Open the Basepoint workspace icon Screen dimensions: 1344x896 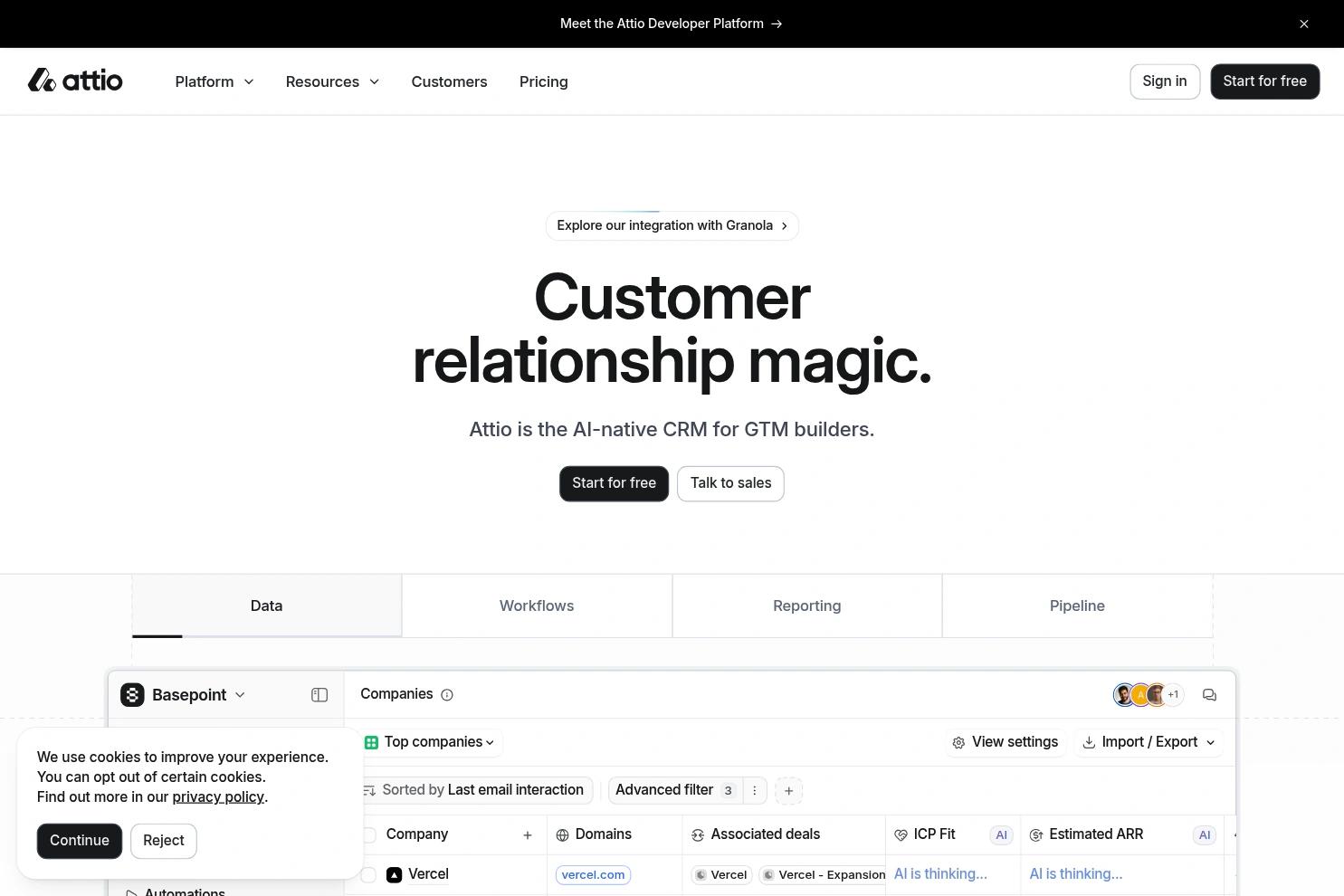132,694
